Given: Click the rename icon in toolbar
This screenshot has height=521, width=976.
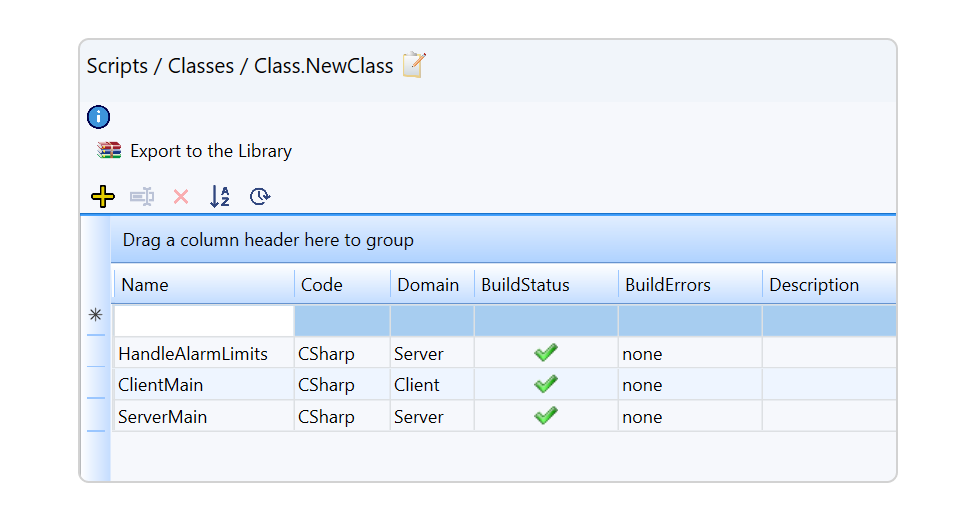Looking at the screenshot, I should pyautogui.click(x=142, y=197).
